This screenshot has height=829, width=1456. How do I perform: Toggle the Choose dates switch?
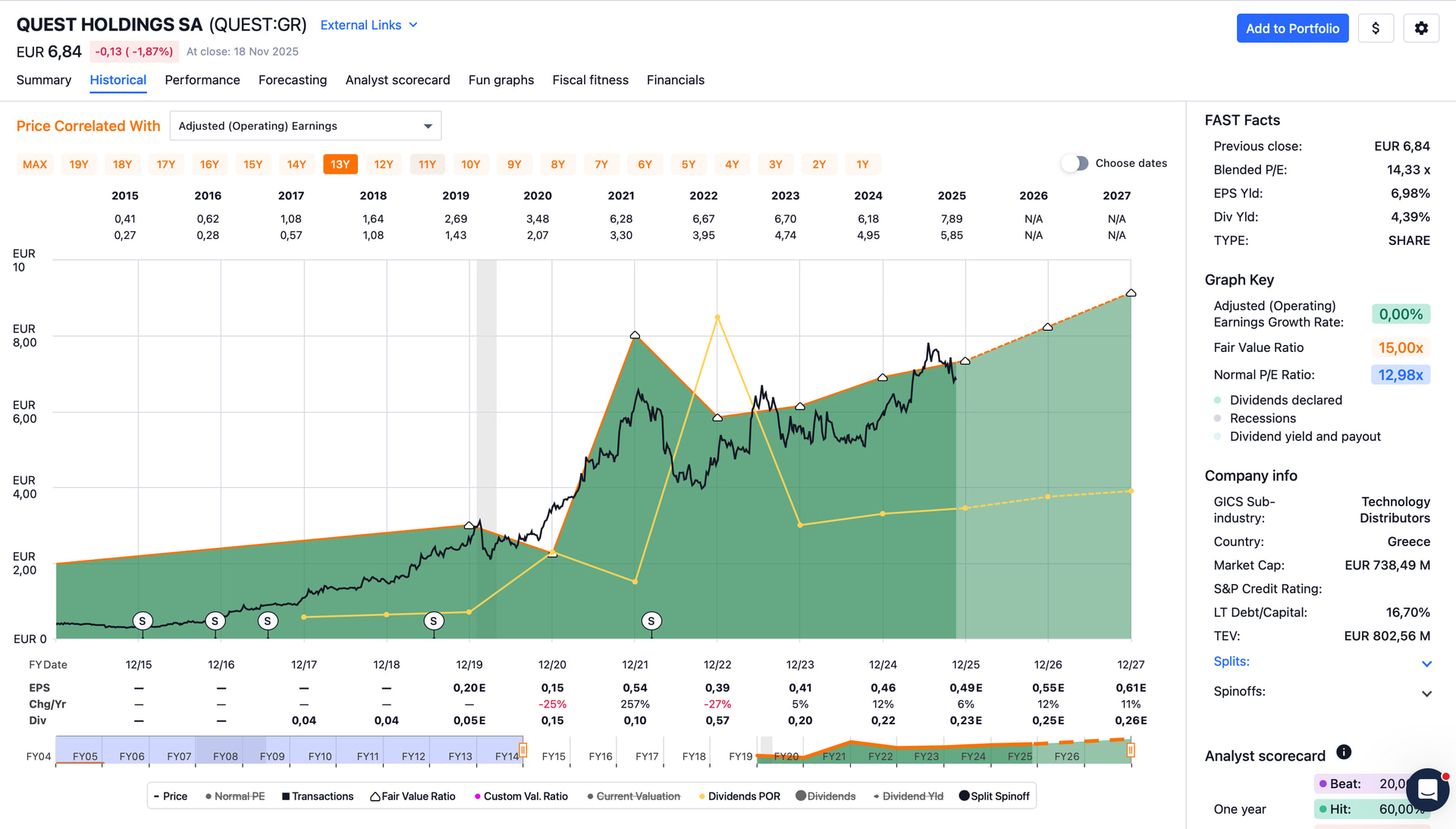pos(1075,163)
